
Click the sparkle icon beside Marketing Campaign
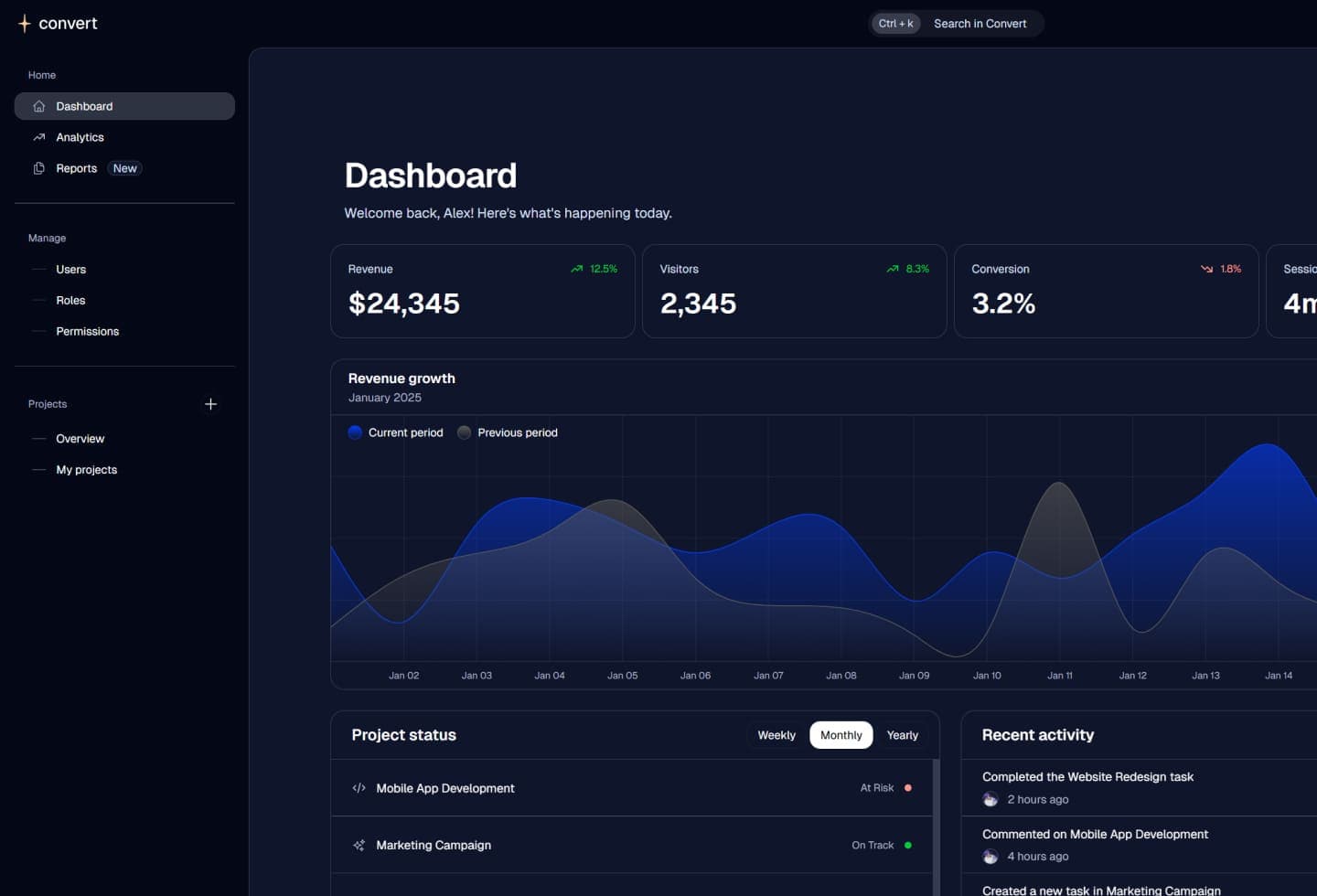pos(359,845)
